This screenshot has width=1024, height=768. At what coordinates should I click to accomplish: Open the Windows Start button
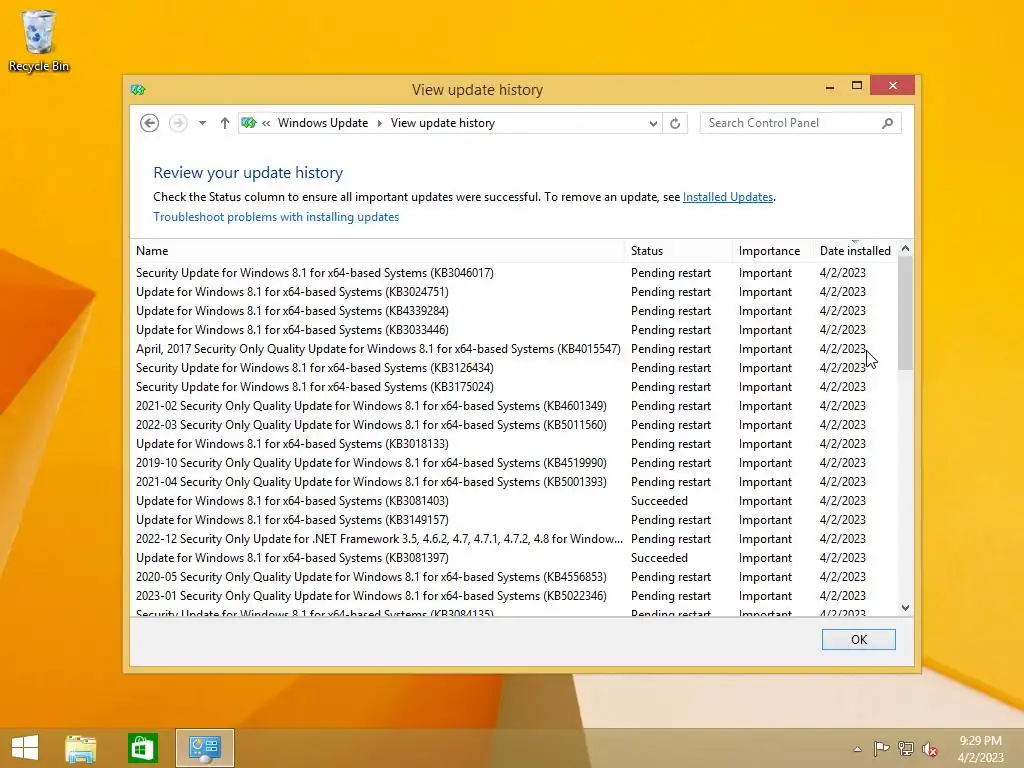25,748
